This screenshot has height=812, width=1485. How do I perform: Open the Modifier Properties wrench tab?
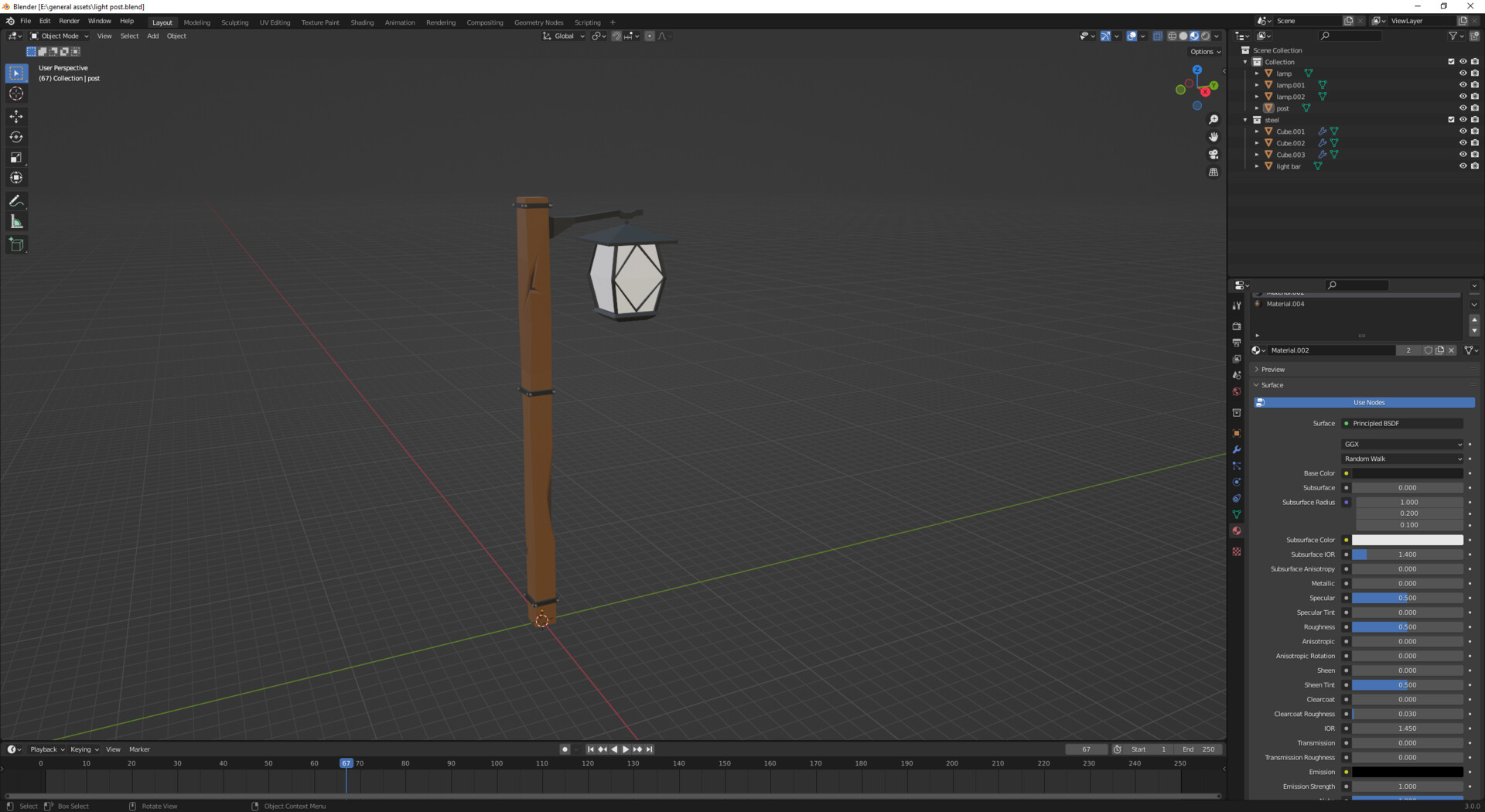click(1237, 450)
